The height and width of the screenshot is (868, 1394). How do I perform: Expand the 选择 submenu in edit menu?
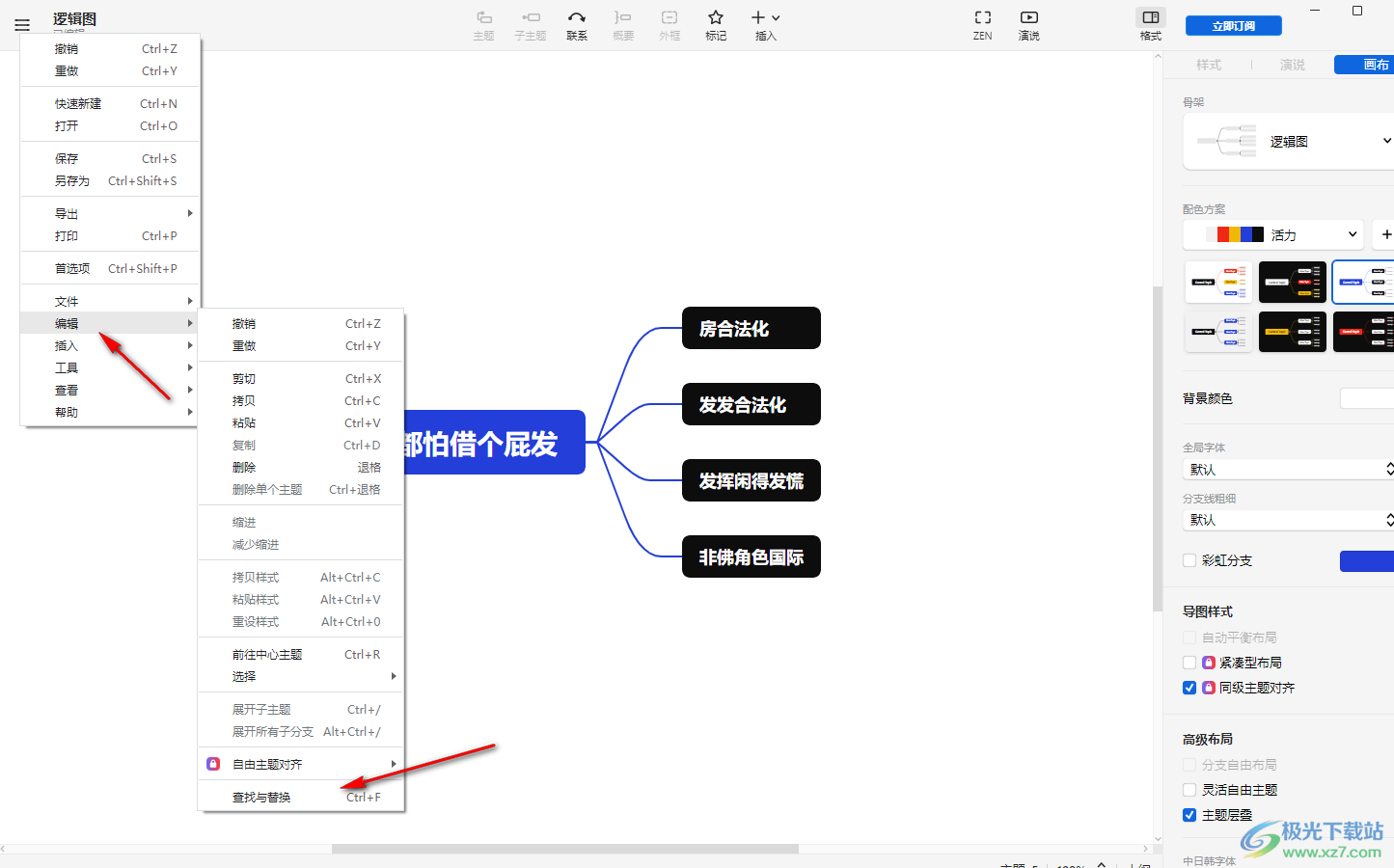(x=301, y=676)
